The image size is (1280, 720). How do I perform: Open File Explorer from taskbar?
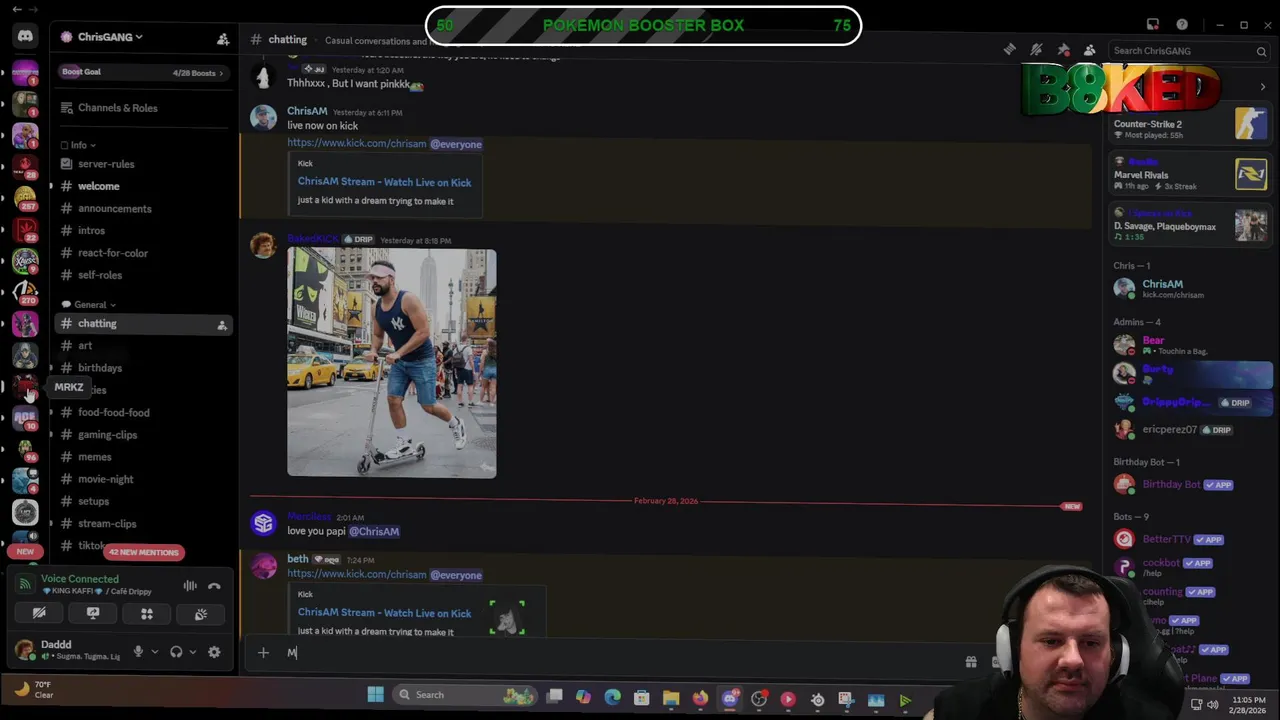671,699
